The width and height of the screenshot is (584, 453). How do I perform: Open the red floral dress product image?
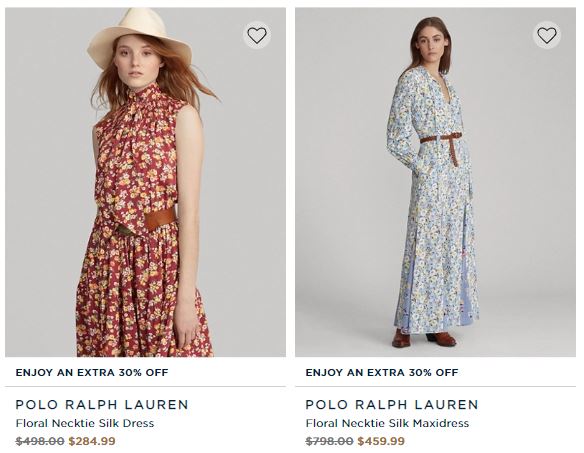pos(145,182)
